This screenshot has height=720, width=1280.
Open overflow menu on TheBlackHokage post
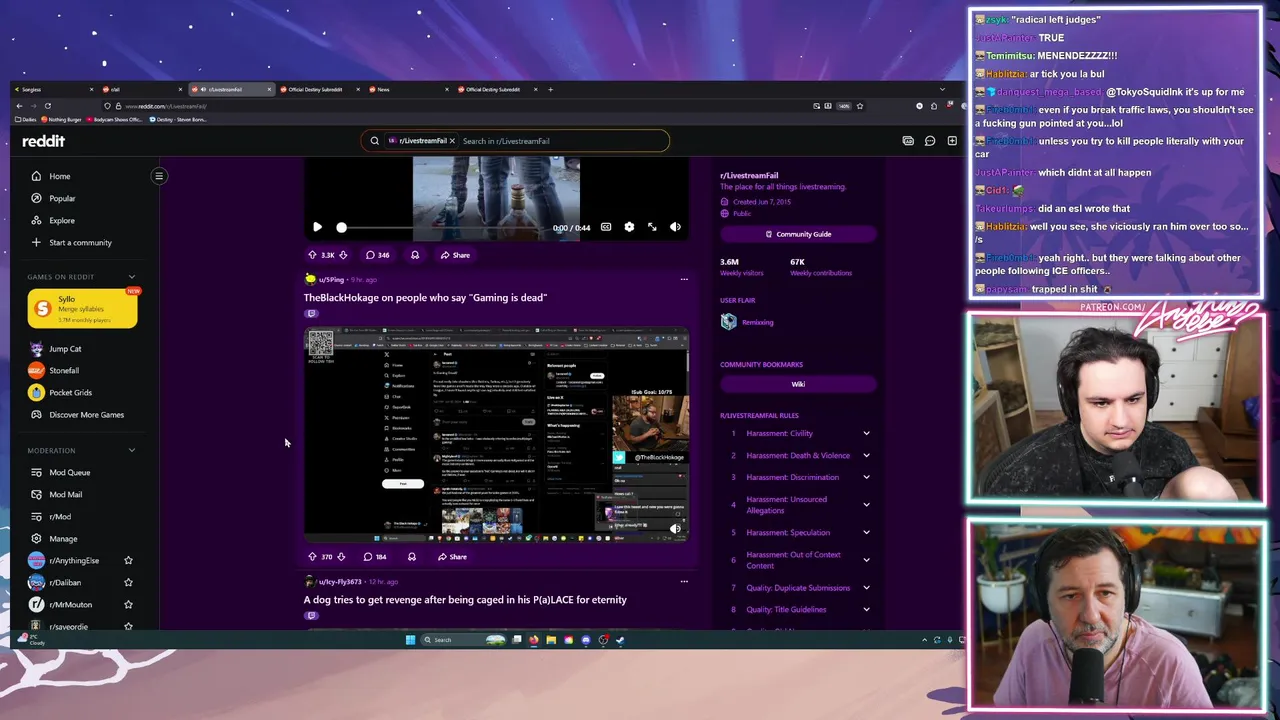tap(684, 279)
